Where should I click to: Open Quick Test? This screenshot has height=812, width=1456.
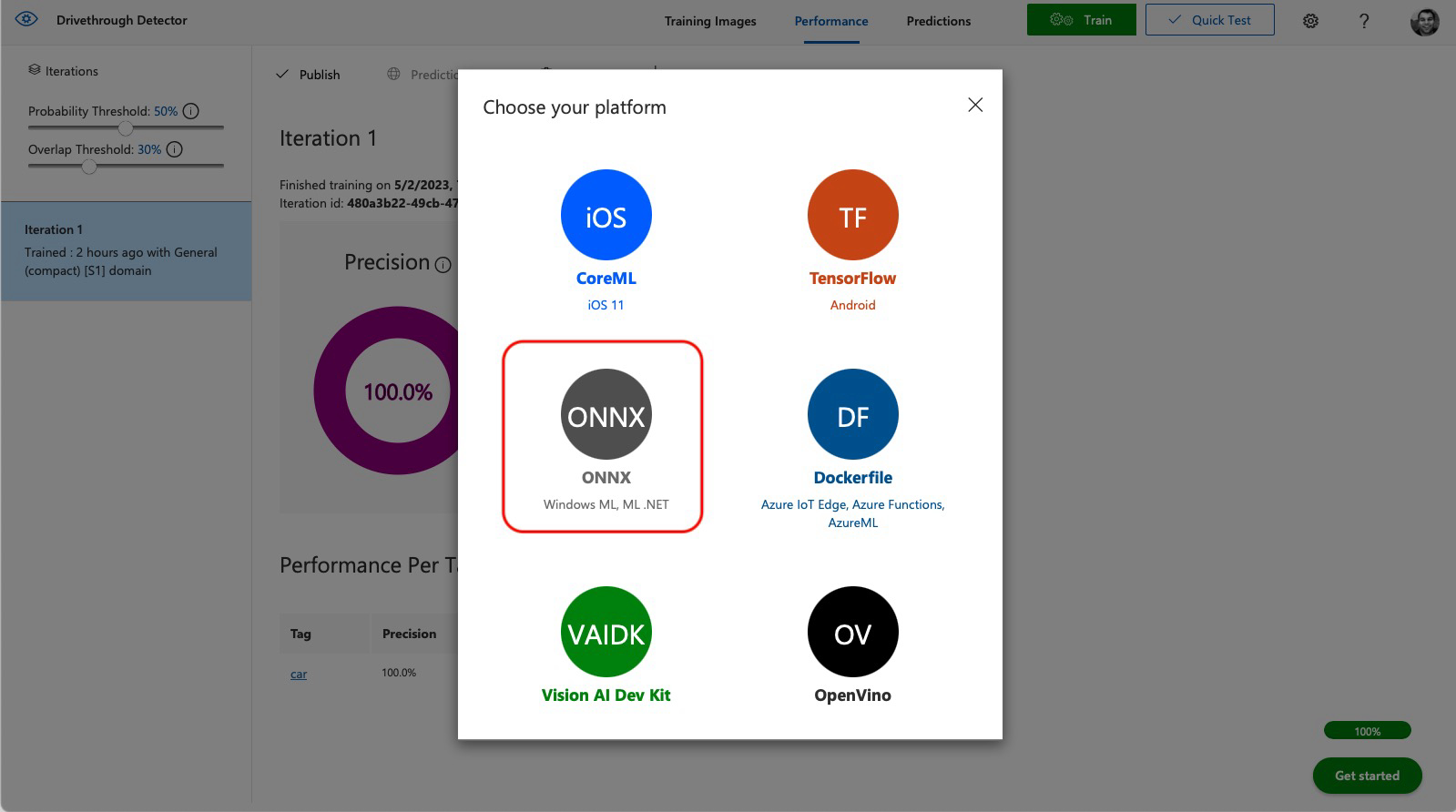1209,20
